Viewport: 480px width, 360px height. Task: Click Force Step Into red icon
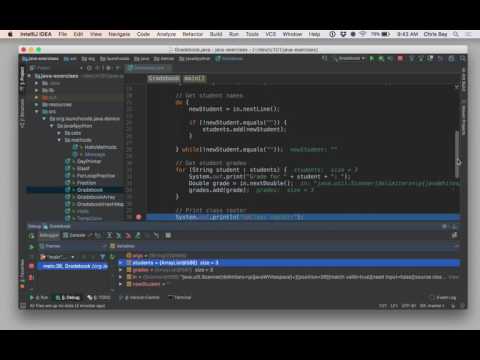[x=128, y=236]
